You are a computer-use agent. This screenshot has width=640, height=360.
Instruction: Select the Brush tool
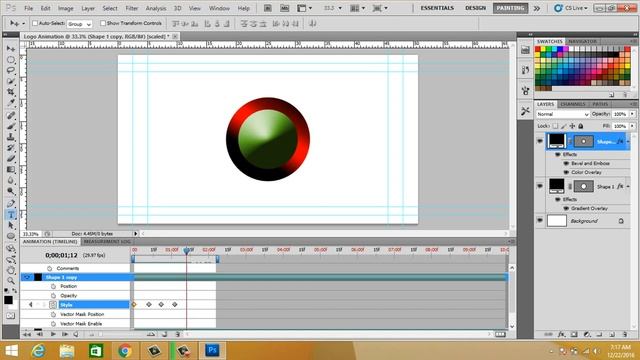[x=11, y=127]
